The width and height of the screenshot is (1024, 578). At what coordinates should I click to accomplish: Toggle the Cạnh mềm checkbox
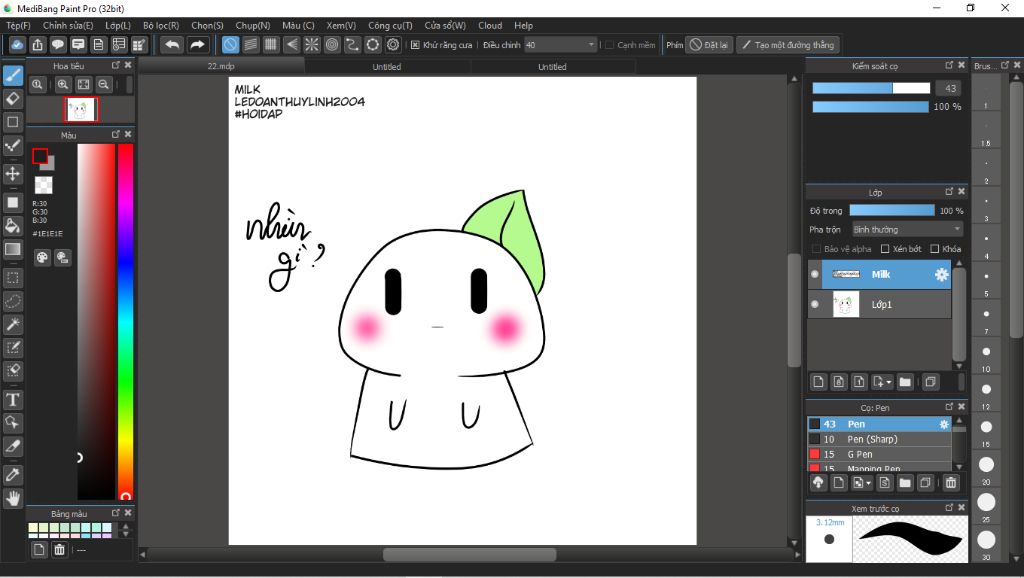(x=609, y=45)
